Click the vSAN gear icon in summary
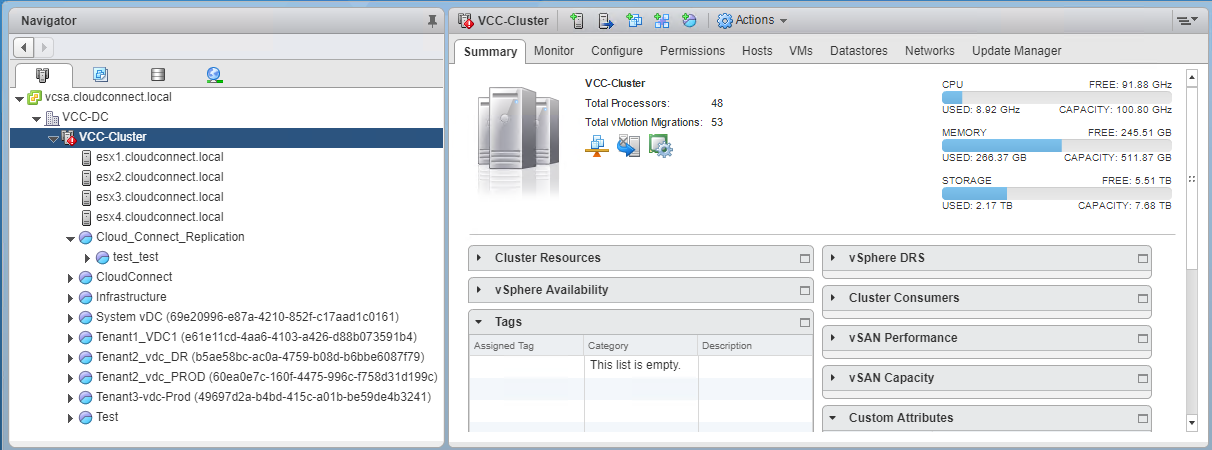 coord(660,146)
